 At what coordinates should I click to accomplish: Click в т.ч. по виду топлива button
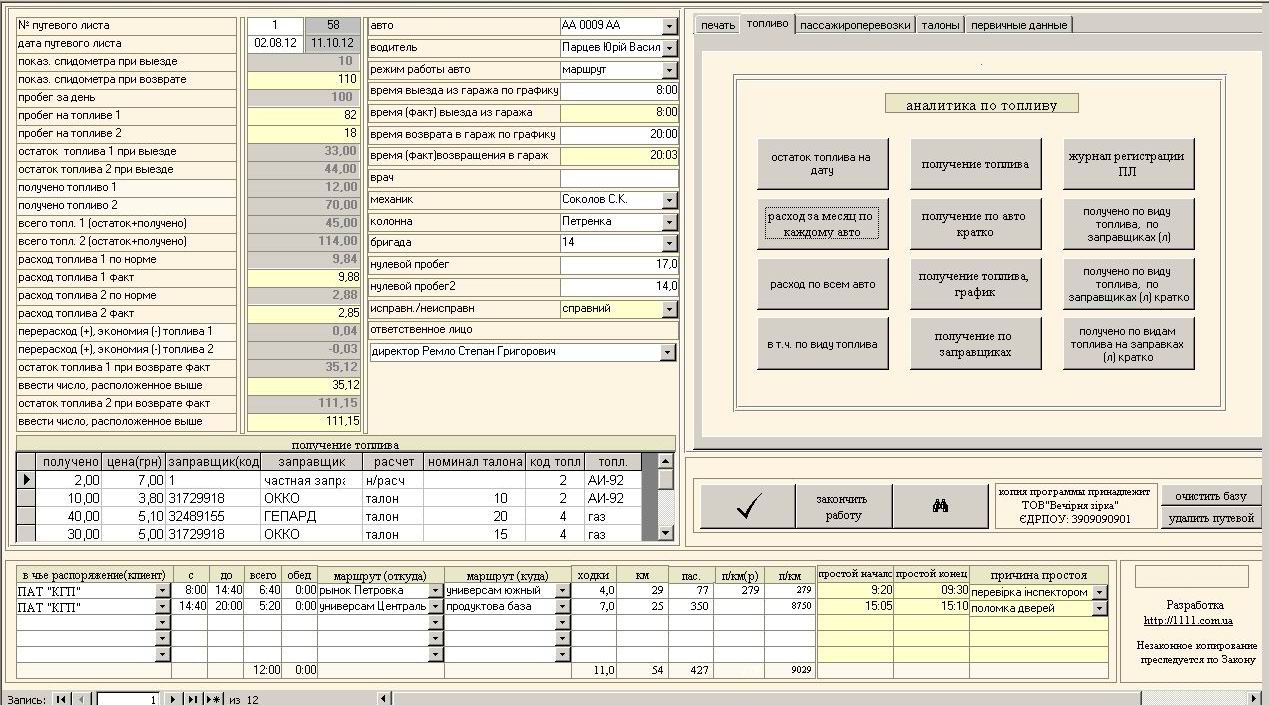[822, 344]
